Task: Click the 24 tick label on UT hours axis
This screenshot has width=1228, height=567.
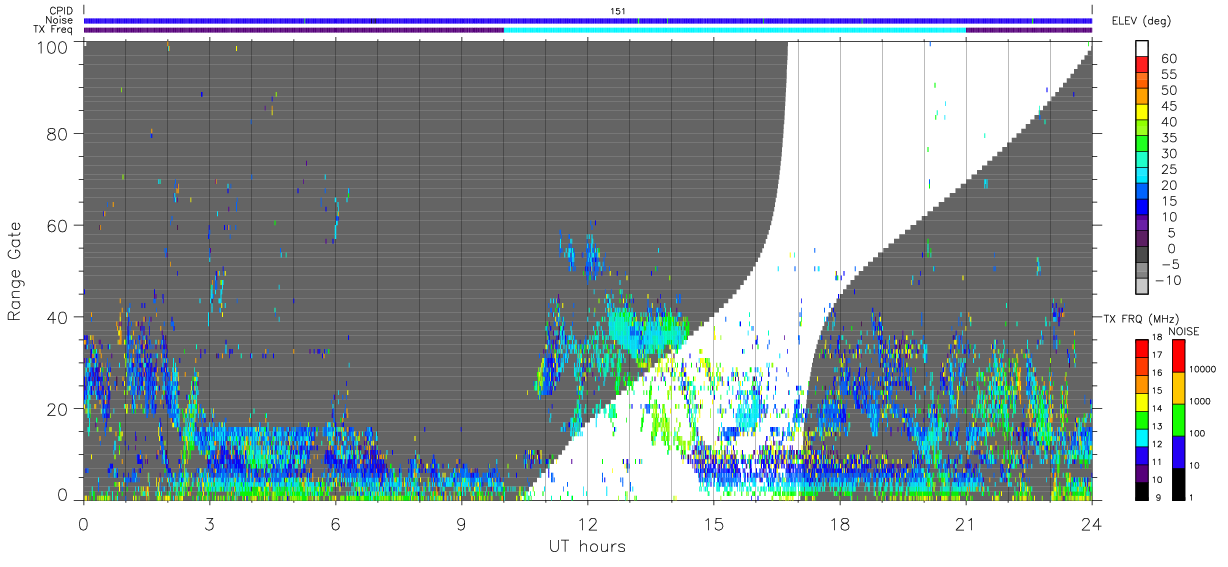Action: pos(1092,523)
